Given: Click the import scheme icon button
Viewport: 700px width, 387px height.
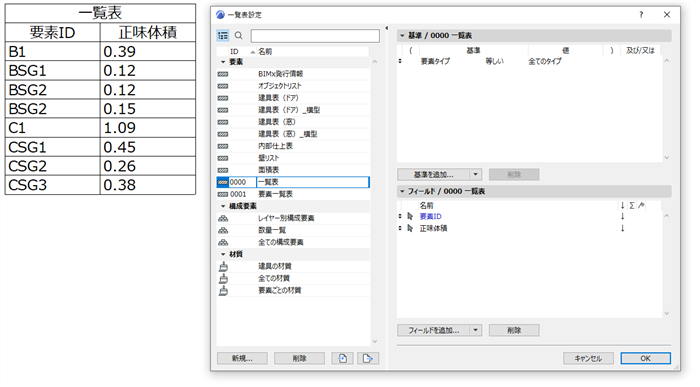Looking at the screenshot, I should (342, 358).
